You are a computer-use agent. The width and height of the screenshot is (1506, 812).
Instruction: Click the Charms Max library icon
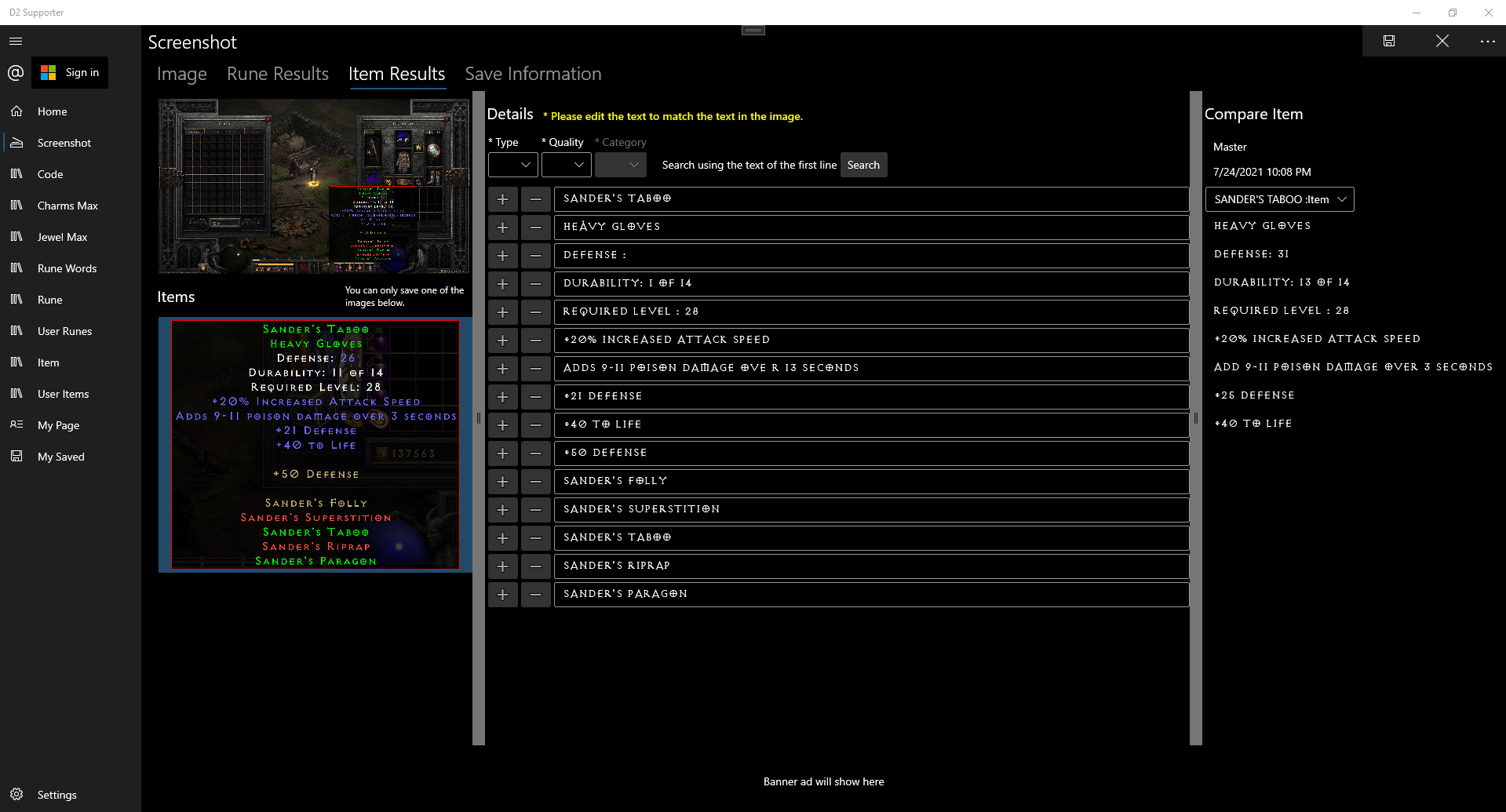click(16, 206)
